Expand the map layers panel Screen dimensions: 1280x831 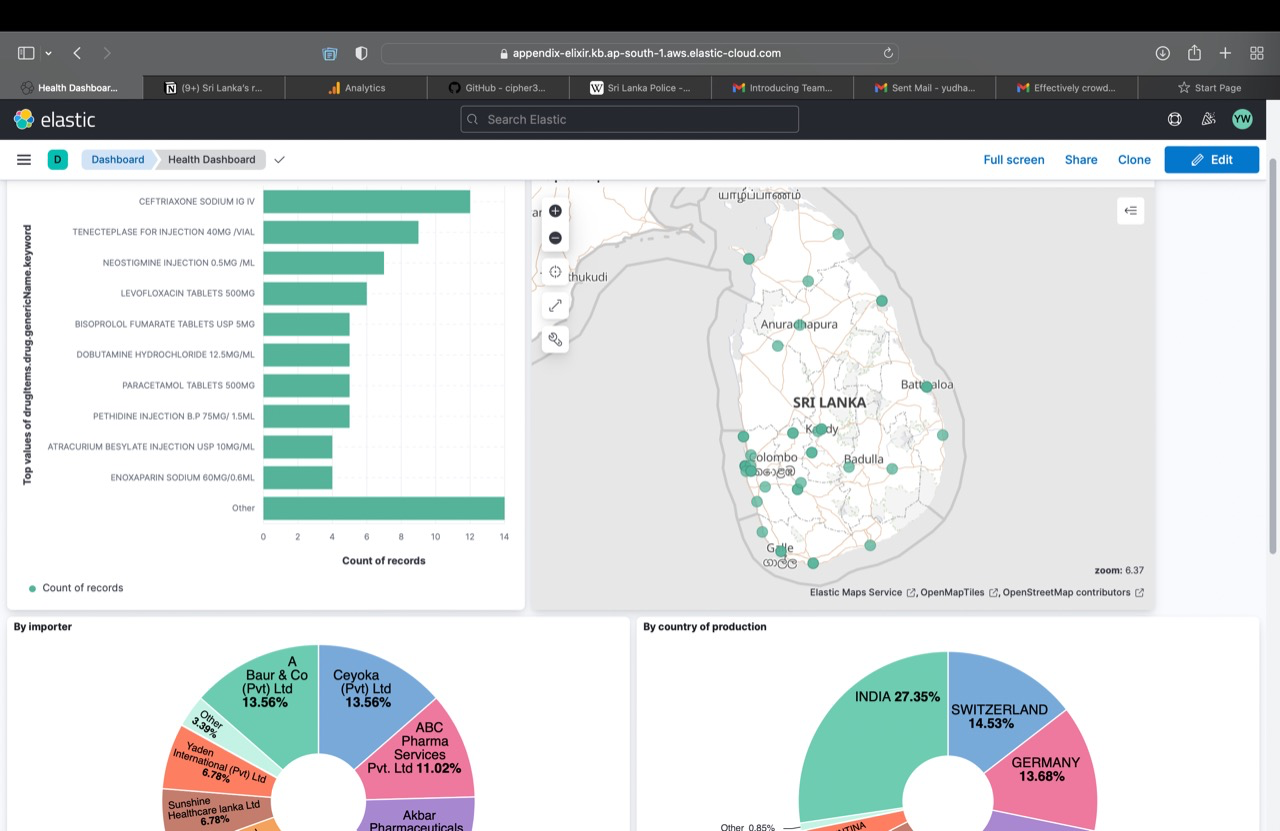click(x=1130, y=211)
